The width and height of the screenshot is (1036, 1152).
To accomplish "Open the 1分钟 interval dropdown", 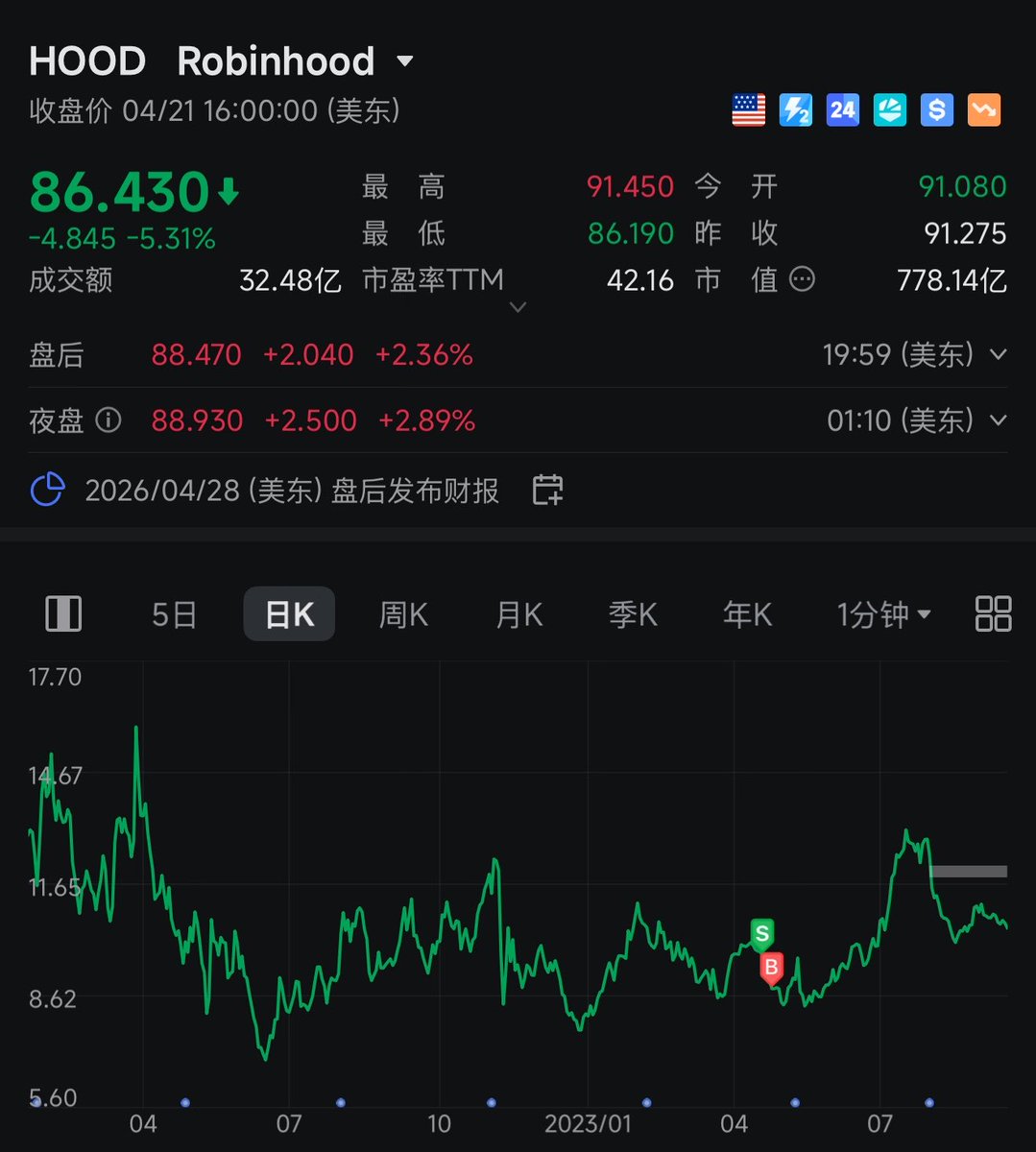I will point(884,614).
